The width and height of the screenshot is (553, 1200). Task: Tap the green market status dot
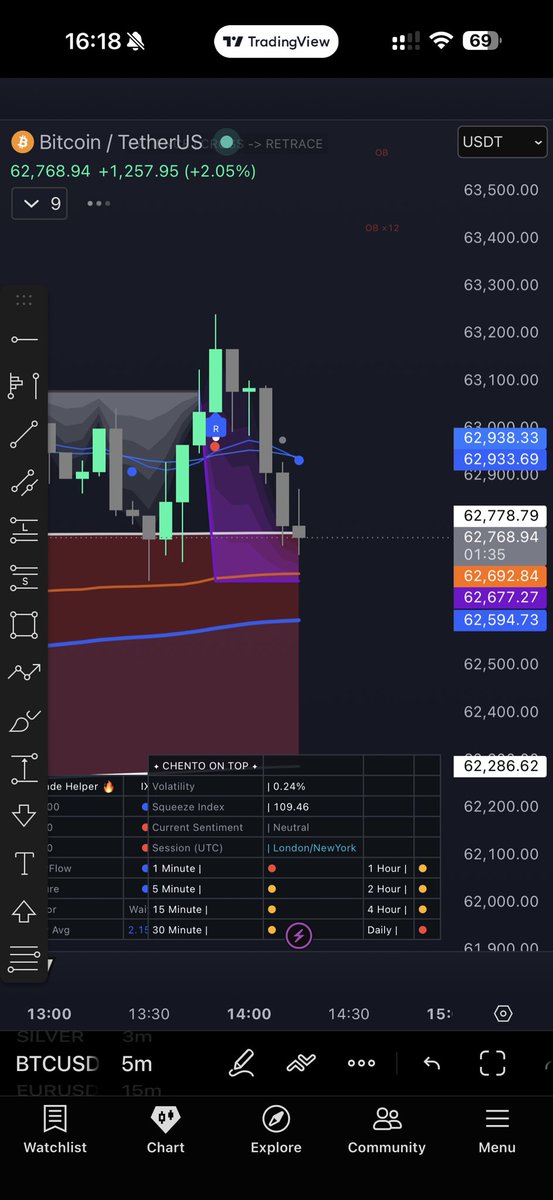click(226, 142)
